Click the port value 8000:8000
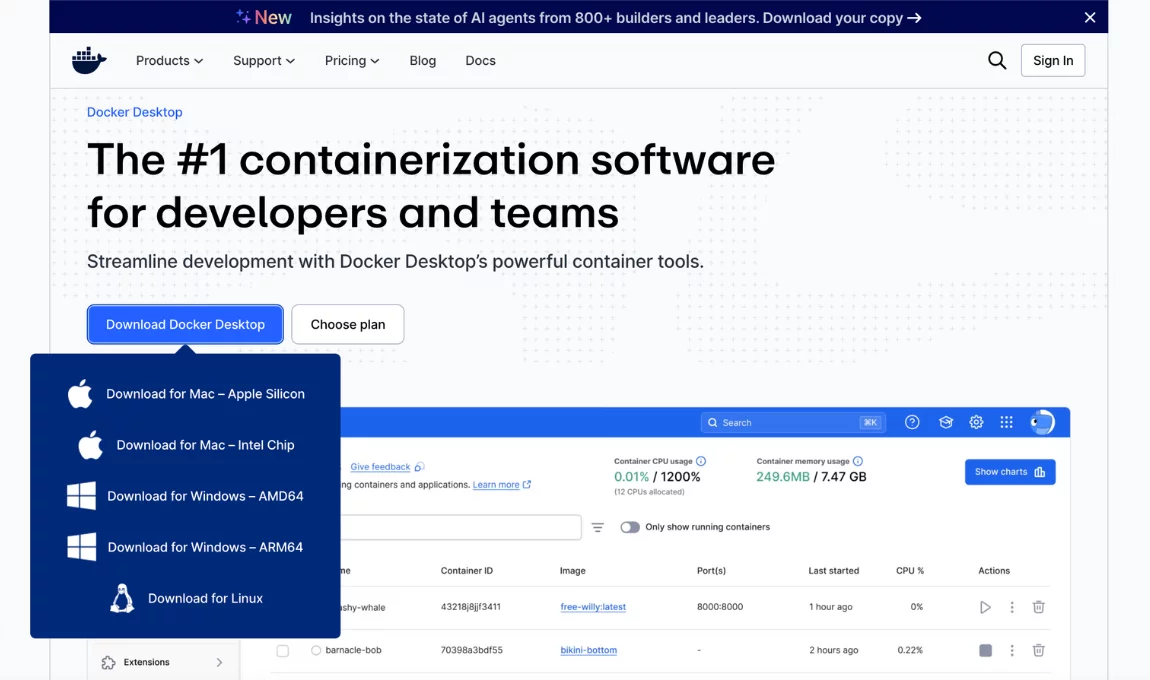 click(x=719, y=607)
